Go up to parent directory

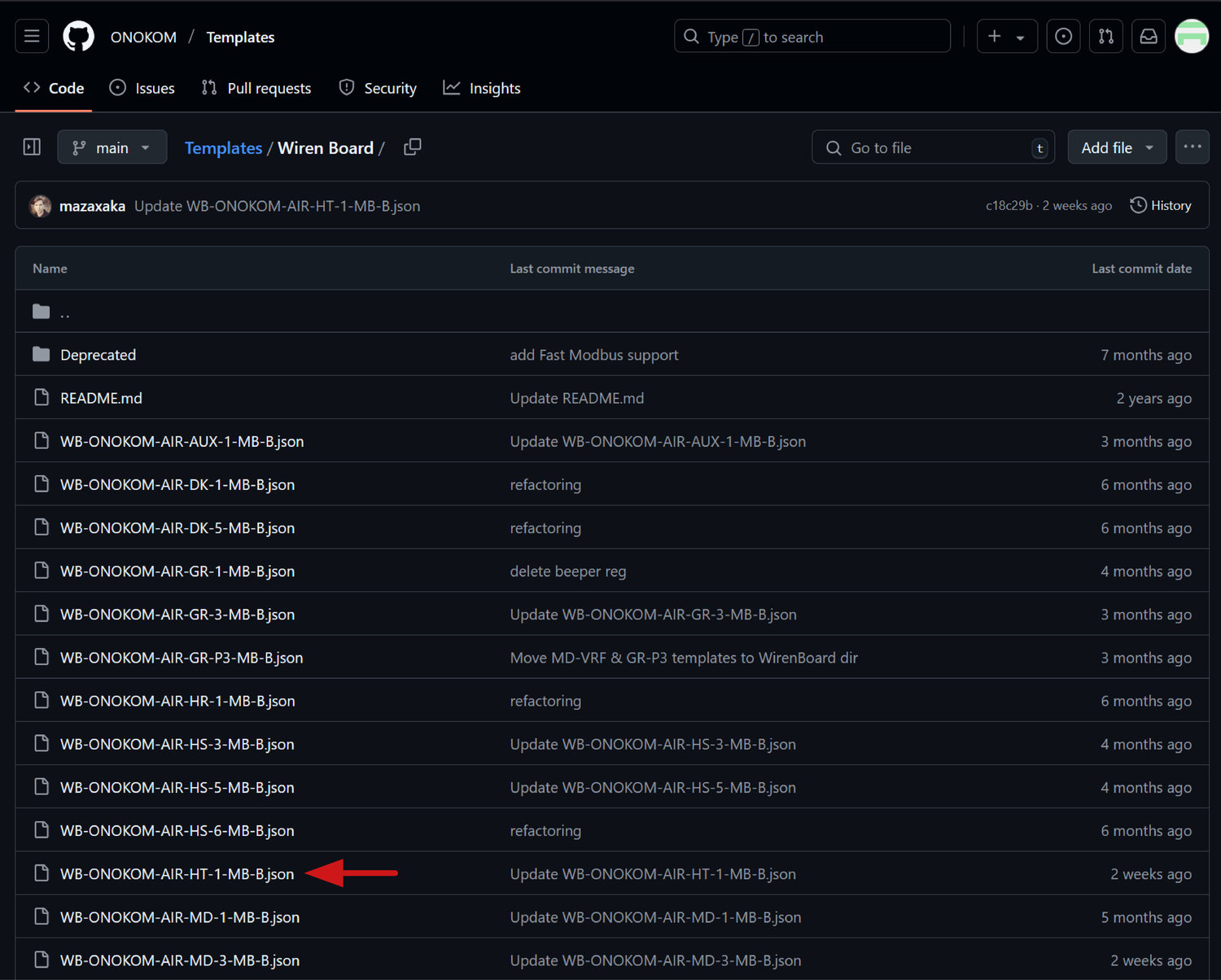64,312
